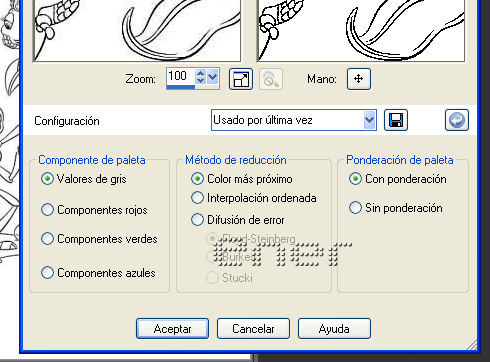Image resolution: width=490 pixels, height=362 pixels.
Task: Decrease zoom with the down spinner arrow
Action: pyautogui.click(x=200, y=81)
